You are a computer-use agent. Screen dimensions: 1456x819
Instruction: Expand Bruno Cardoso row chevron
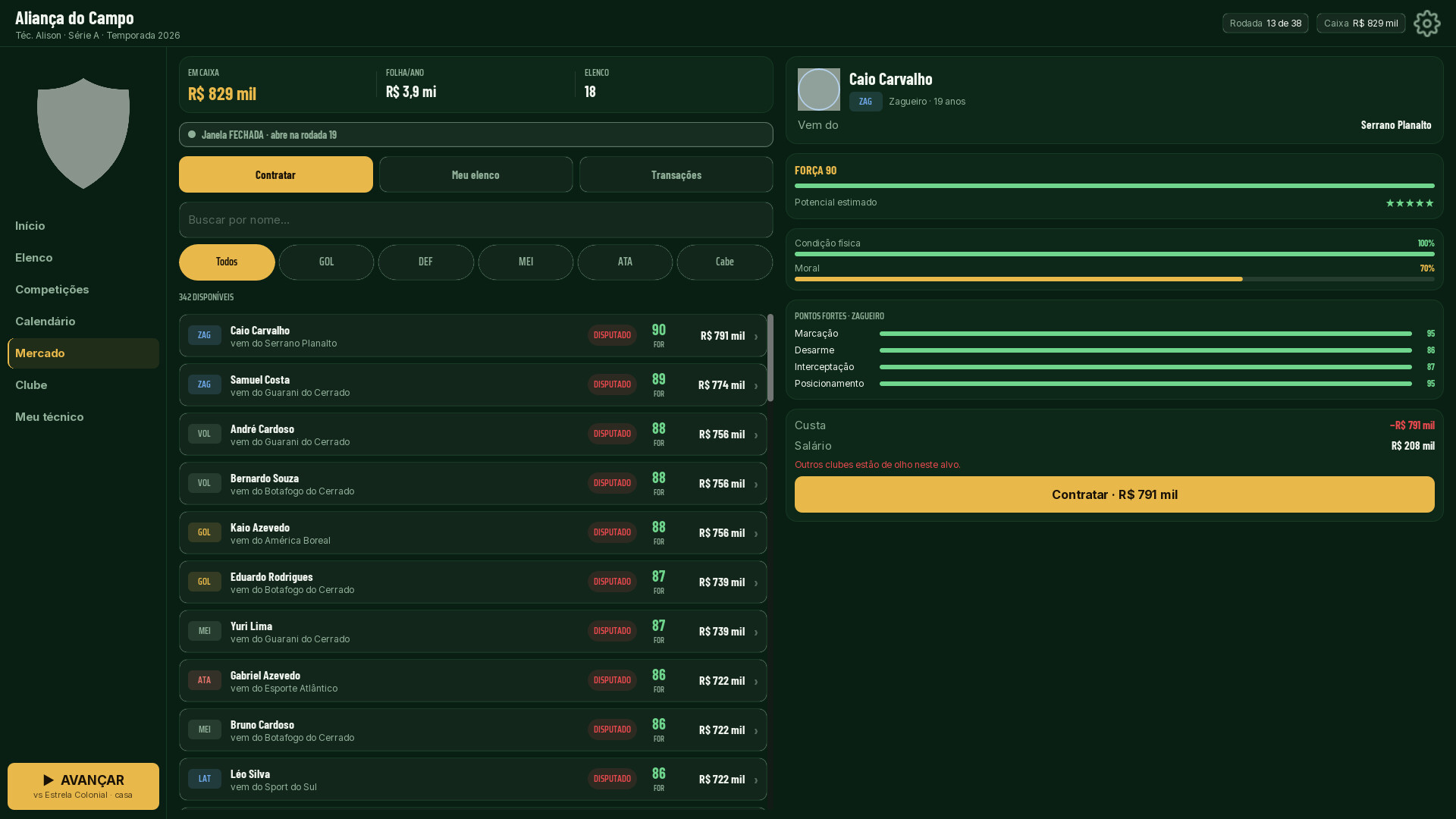(x=756, y=730)
